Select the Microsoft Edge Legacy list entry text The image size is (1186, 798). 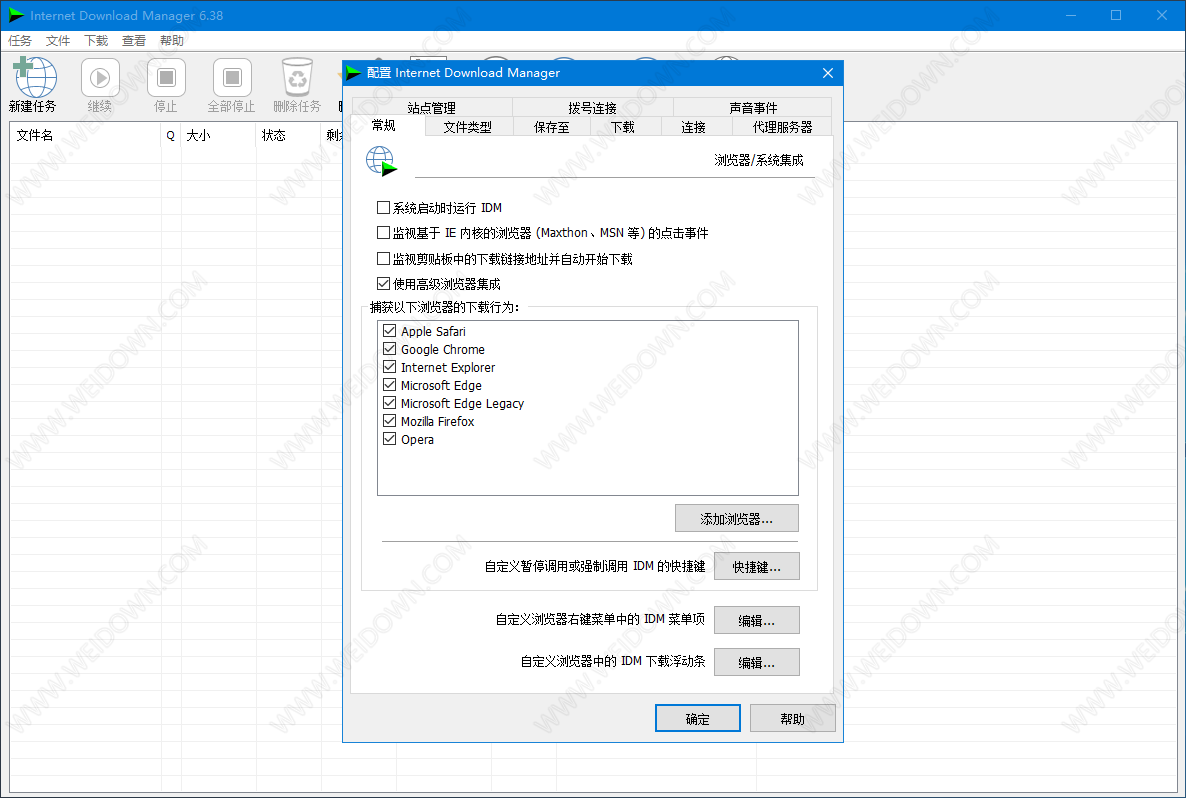[x=462, y=404]
